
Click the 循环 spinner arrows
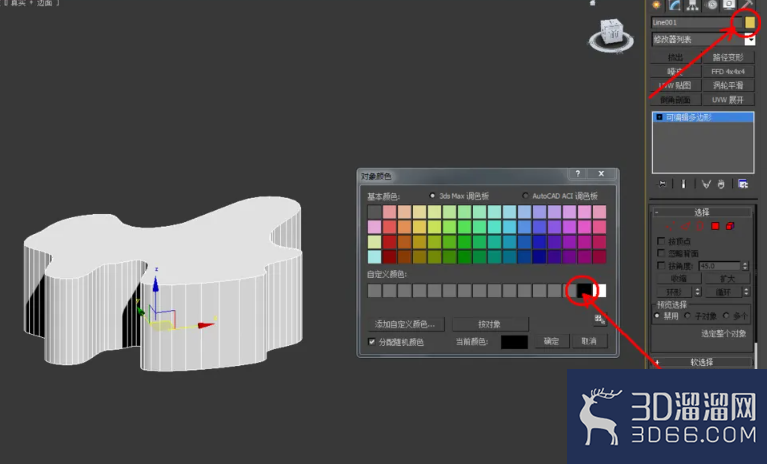(x=746, y=292)
